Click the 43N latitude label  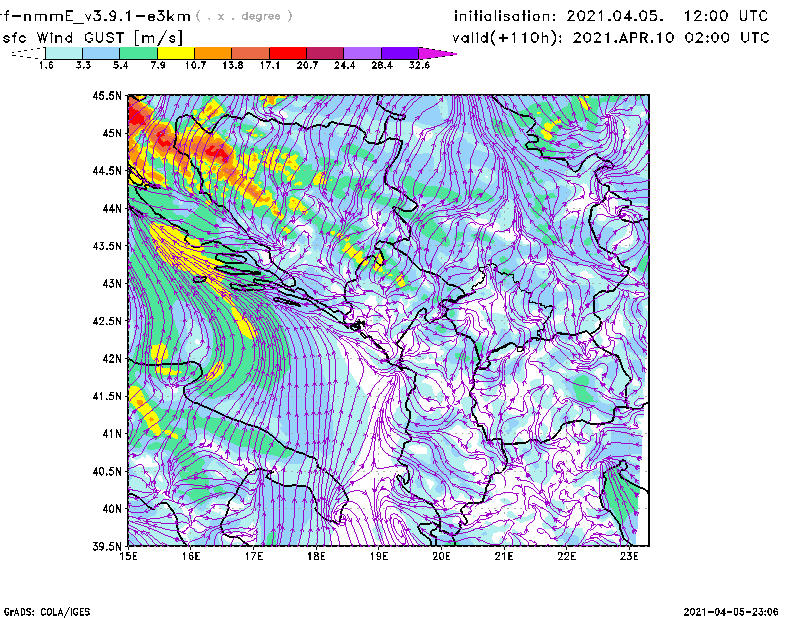pos(112,283)
